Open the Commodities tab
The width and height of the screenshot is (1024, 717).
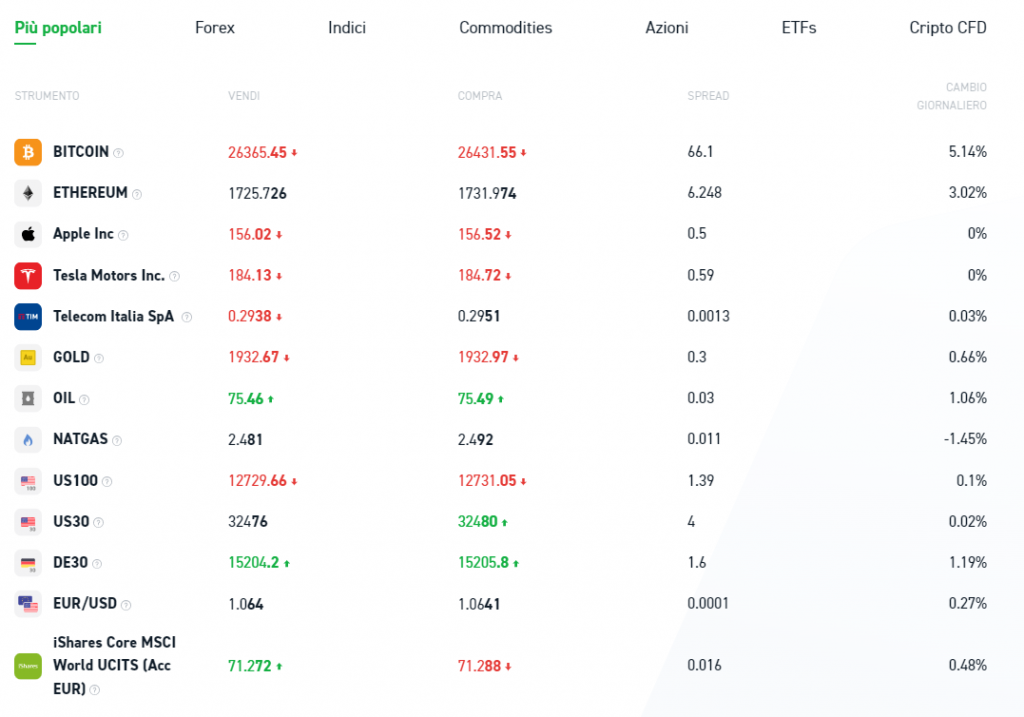pyautogui.click(x=505, y=28)
